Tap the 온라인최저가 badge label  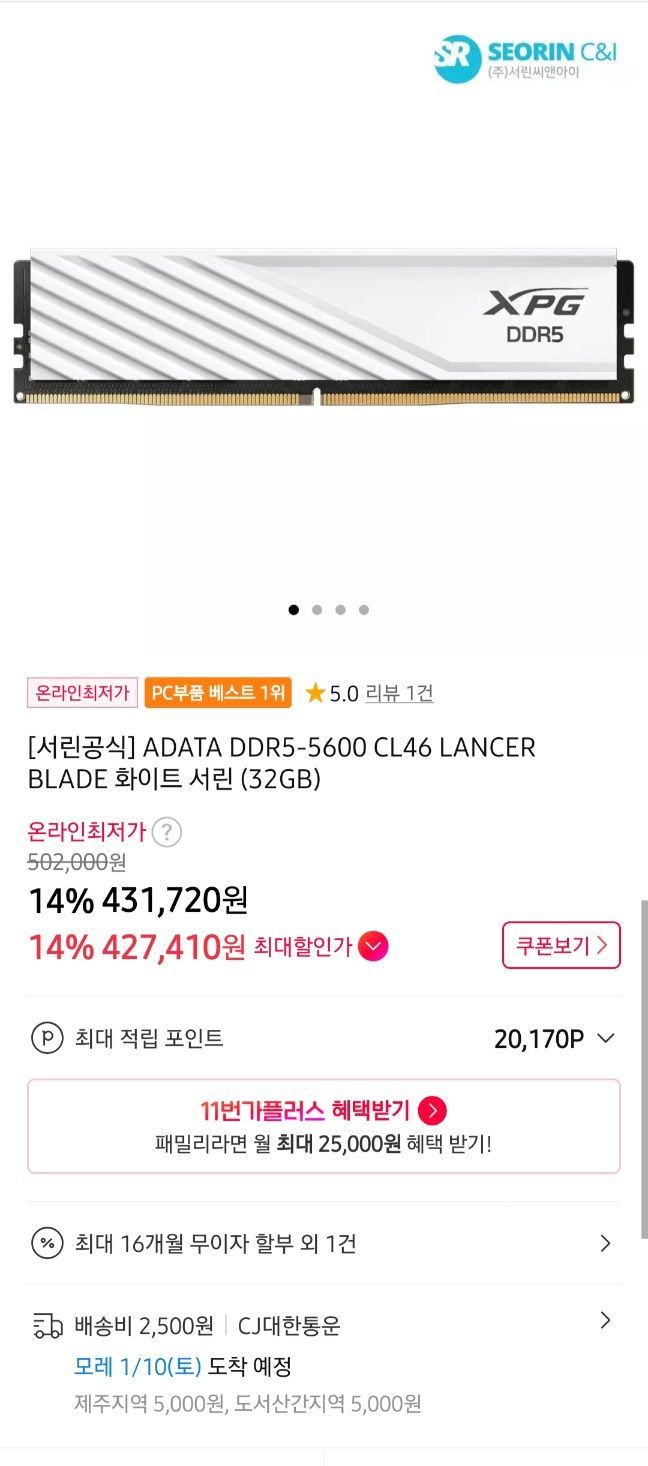pos(82,692)
